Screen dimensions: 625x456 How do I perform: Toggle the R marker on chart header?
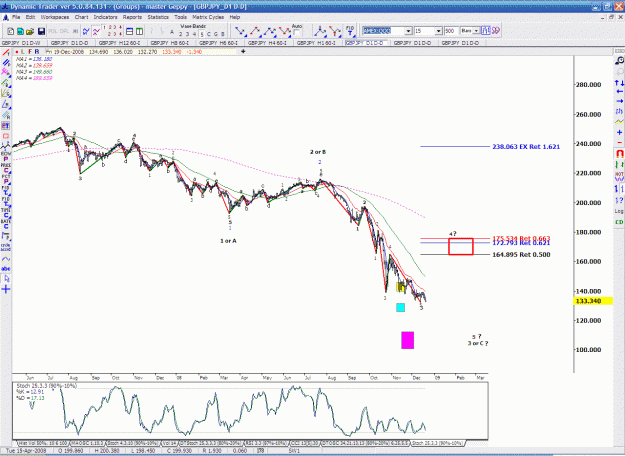tap(37, 52)
